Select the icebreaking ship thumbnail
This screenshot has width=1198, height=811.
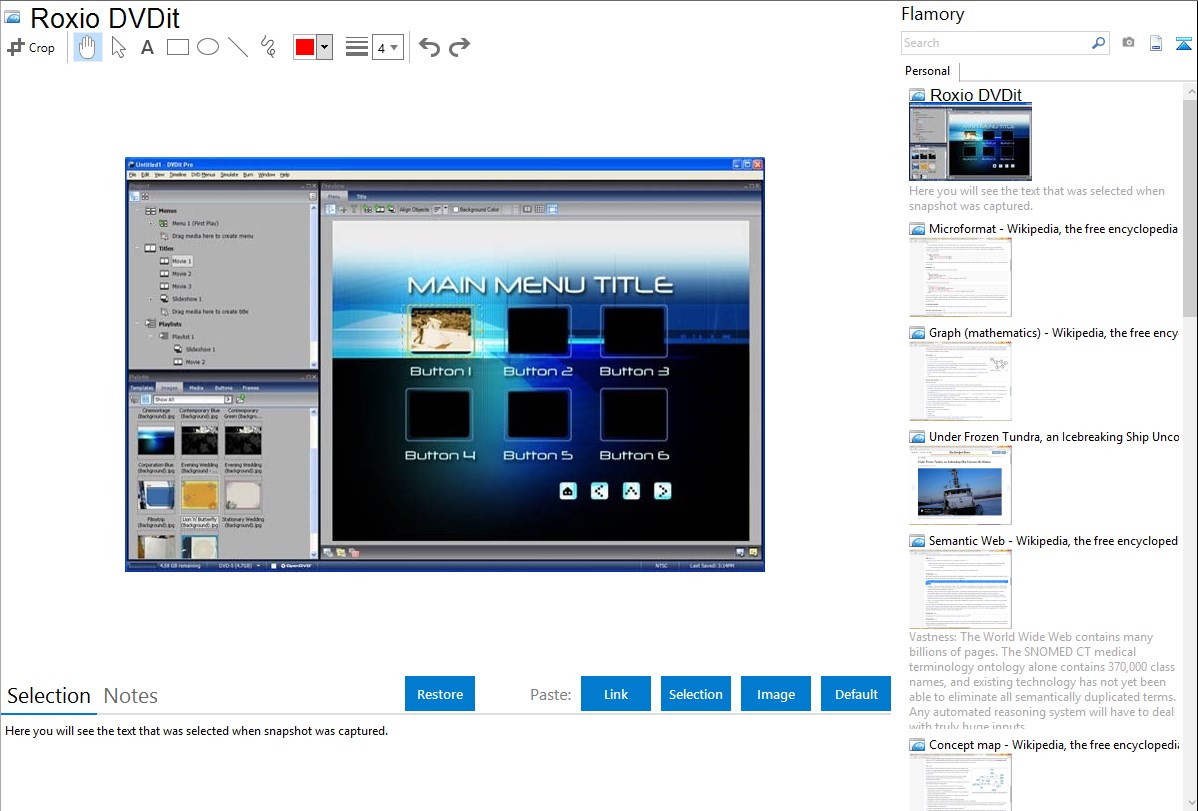coord(960,485)
